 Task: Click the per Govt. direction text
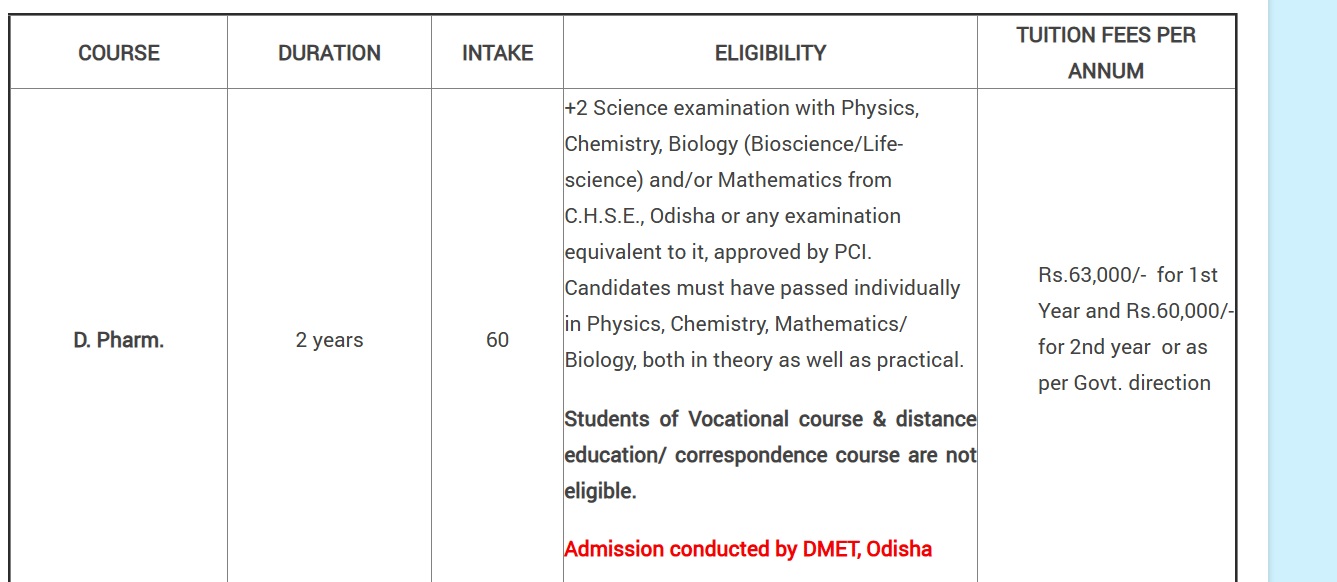(1124, 383)
